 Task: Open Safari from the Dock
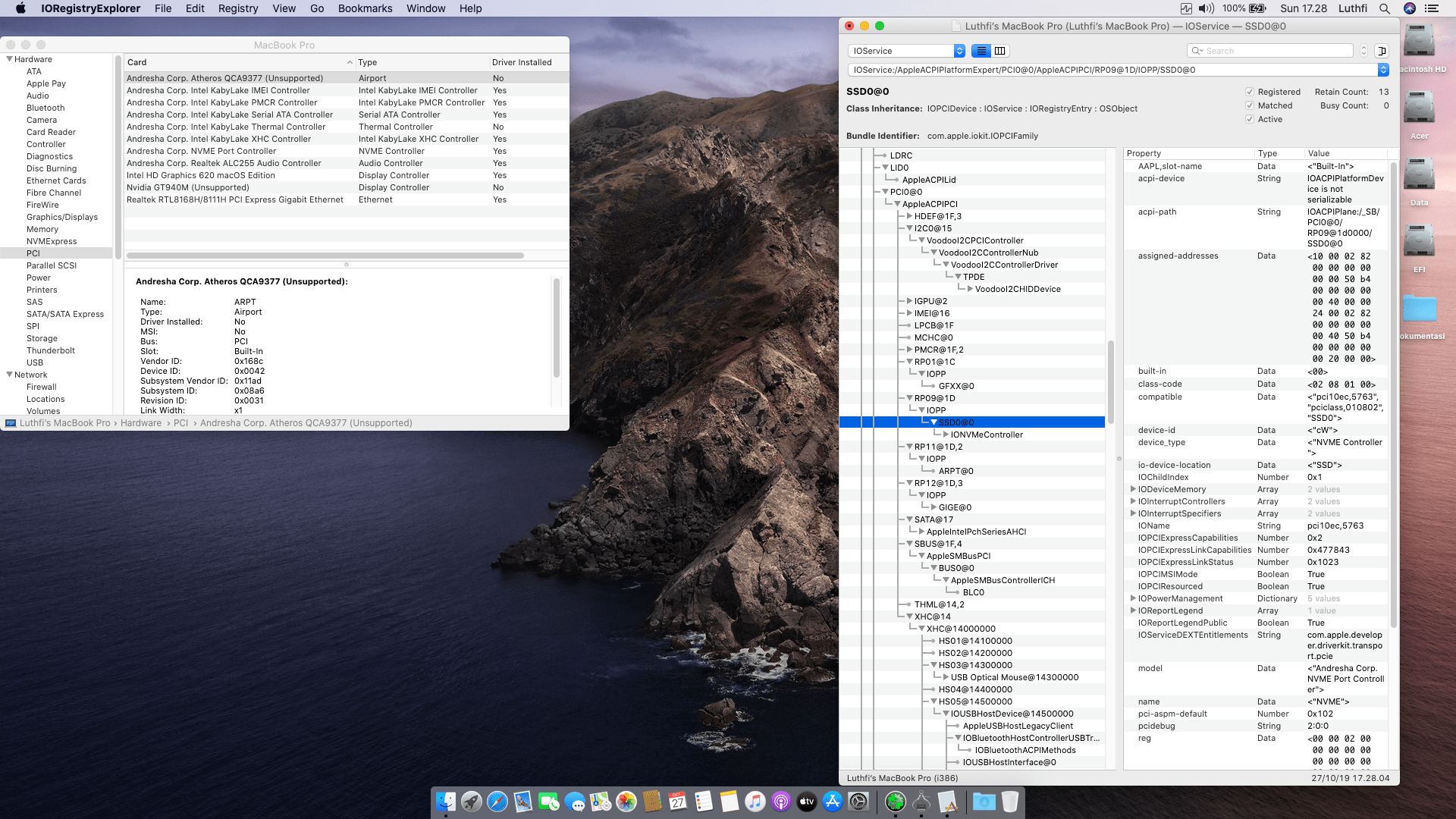pos(497,802)
